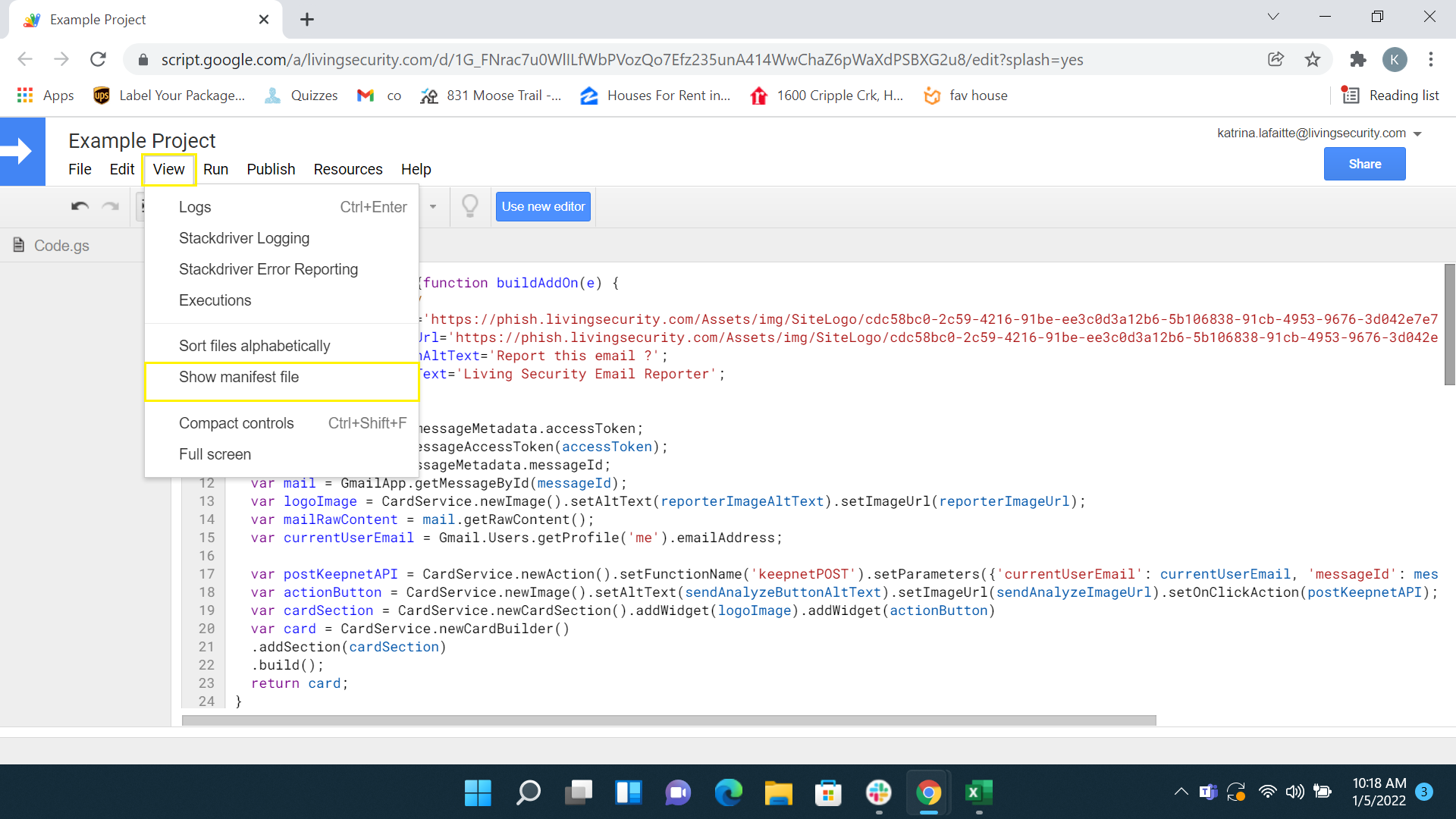Viewport: 1456px width, 819px height.
Task: Click the browser forward arrow
Action: coord(61,59)
